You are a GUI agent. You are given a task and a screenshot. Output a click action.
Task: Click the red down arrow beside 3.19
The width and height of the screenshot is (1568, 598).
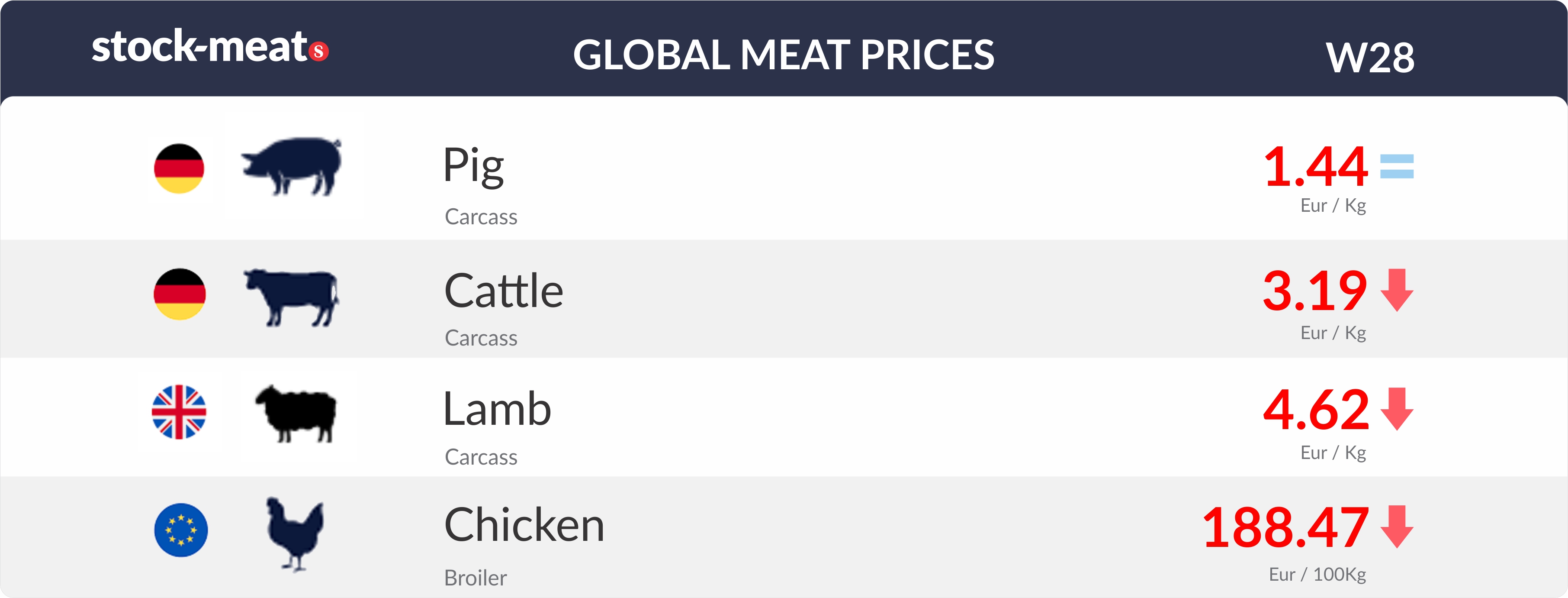click(x=1397, y=290)
